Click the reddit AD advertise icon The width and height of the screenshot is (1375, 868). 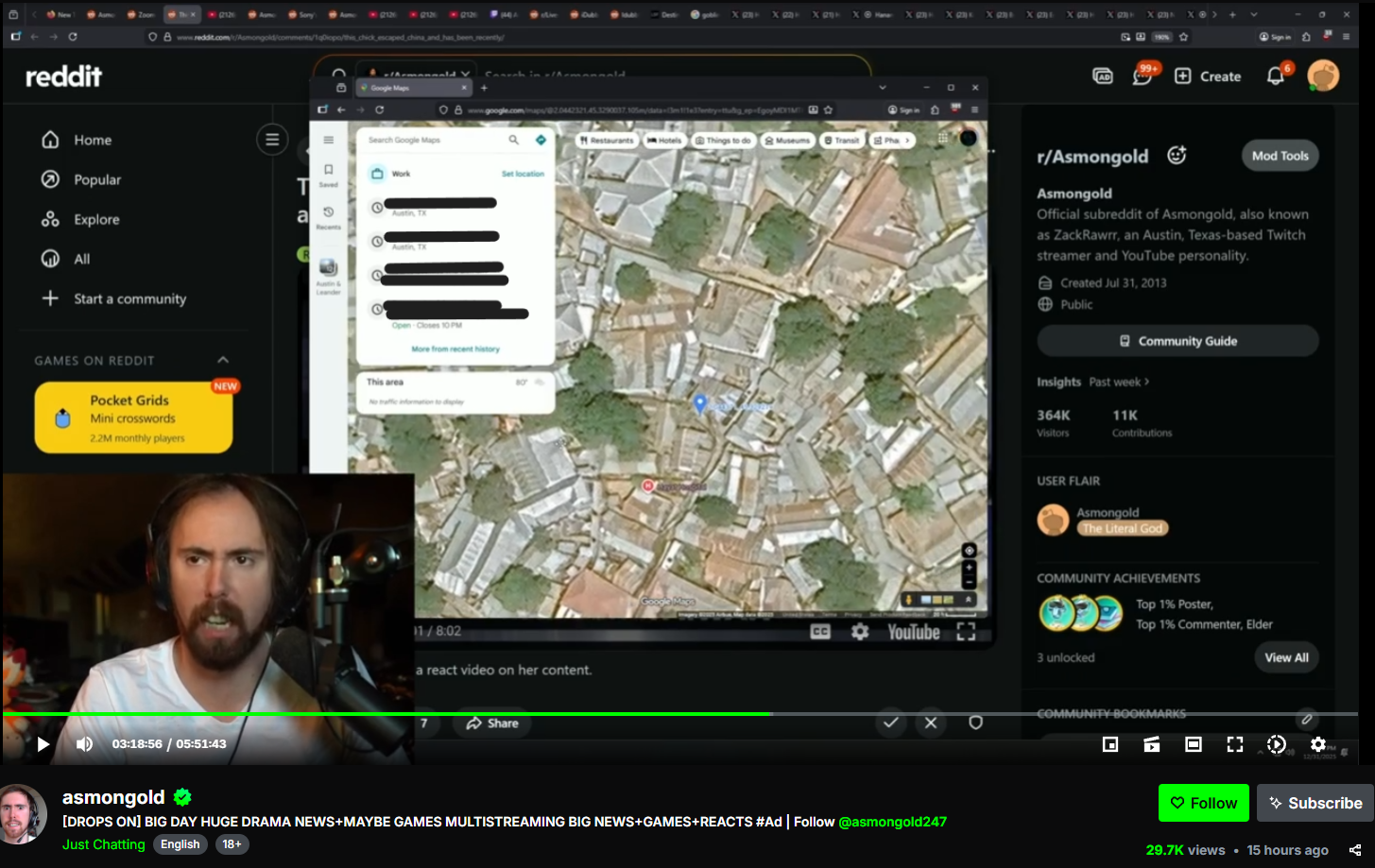pyautogui.click(x=1103, y=77)
